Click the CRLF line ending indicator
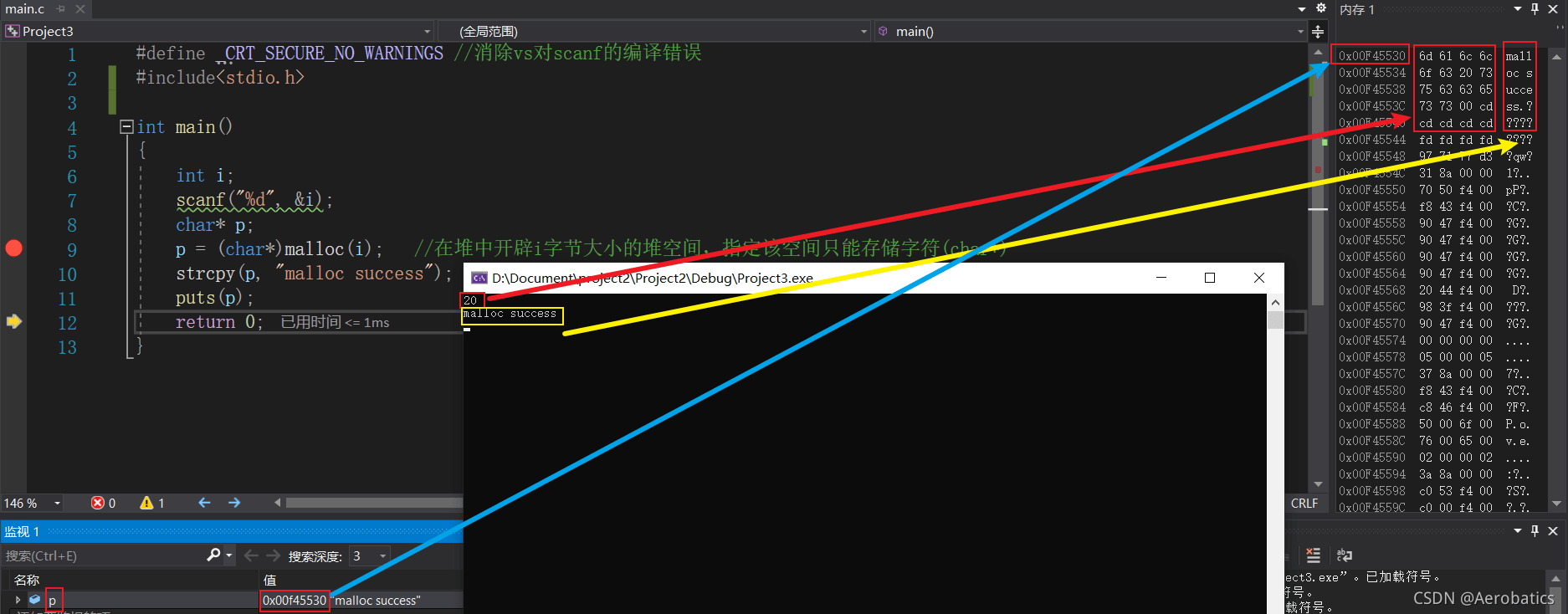 coord(1304,504)
